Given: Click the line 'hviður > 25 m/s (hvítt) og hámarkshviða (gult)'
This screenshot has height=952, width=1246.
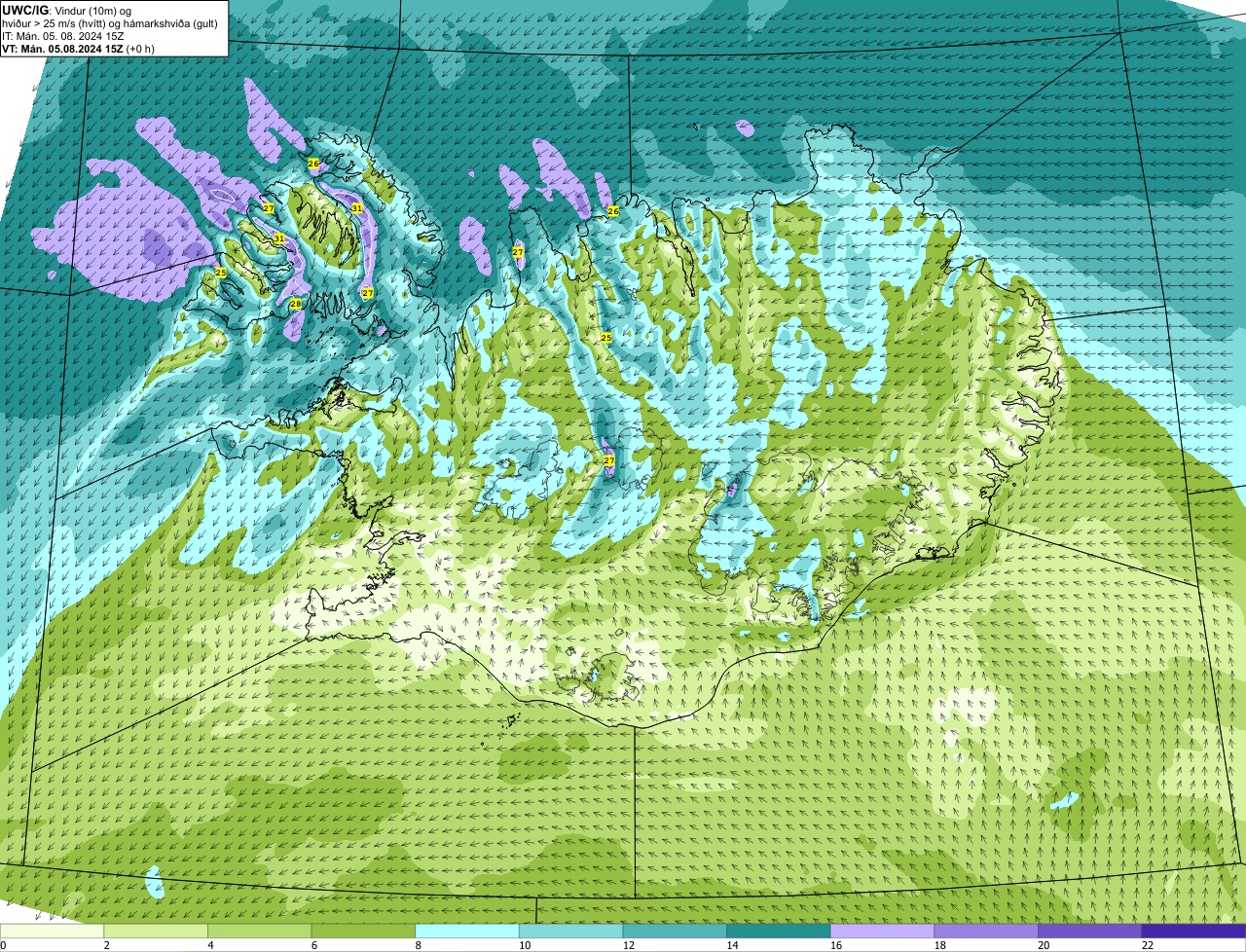Looking at the screenshot, I should pyautogui.click(x=110, y=23).
